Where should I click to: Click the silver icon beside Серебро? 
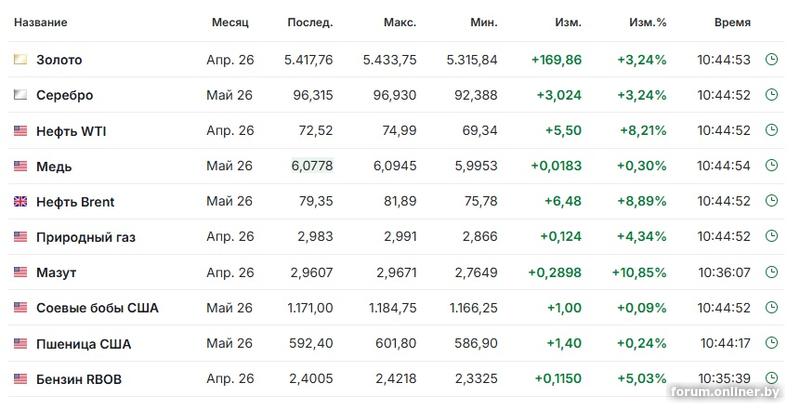pos(20,95)
